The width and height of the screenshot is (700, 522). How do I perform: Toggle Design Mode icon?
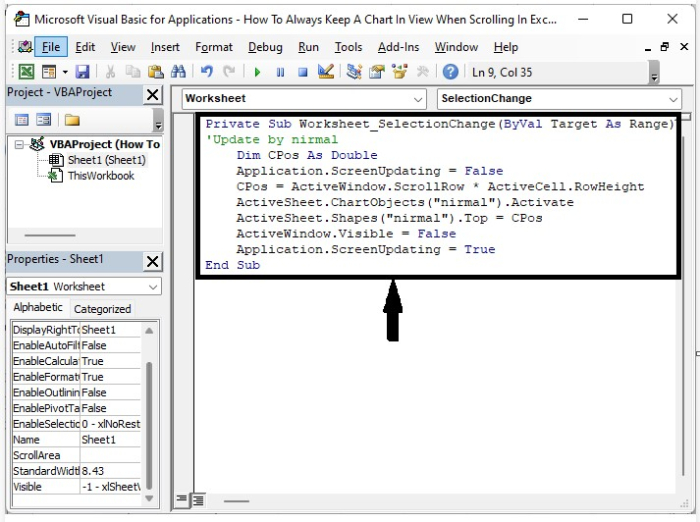(x=326, y=72)
